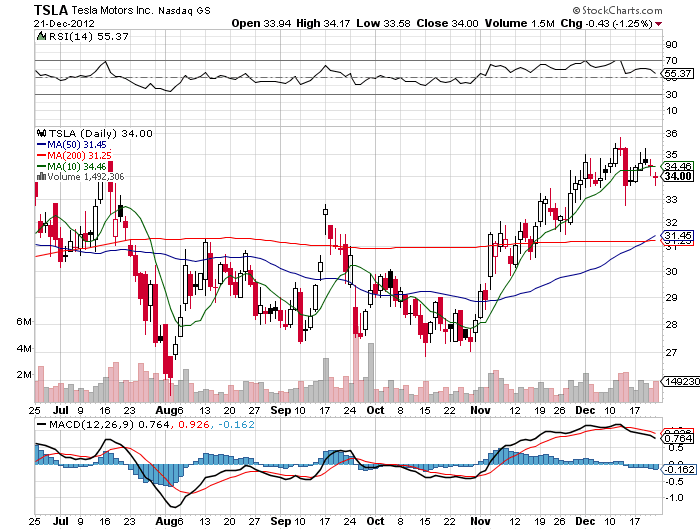Click the blue 31.45 price tag on right axis

click(678, 235)
